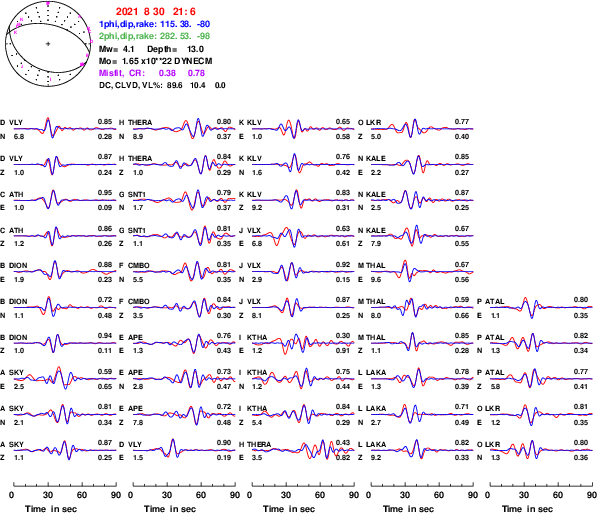Select the THERA N waveform at top
This screenshot has height=513, width=597.
(184, 128)
